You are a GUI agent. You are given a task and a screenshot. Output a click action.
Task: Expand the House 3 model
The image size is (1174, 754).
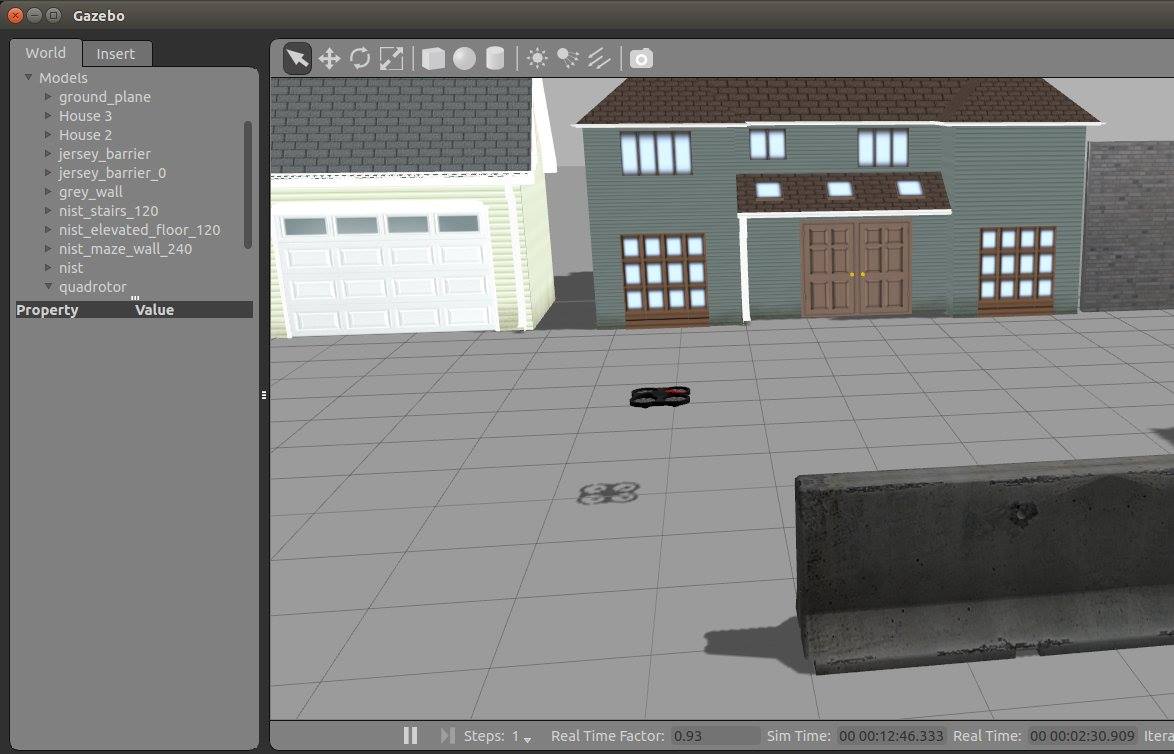(48, 116)
